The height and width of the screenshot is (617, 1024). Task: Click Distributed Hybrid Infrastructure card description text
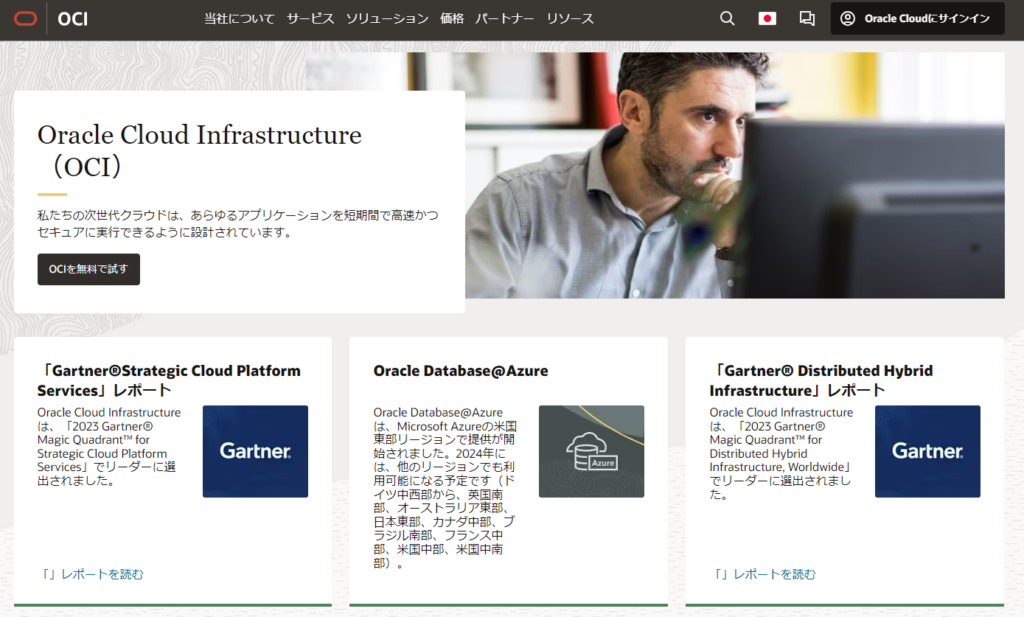tap(781, 453)
